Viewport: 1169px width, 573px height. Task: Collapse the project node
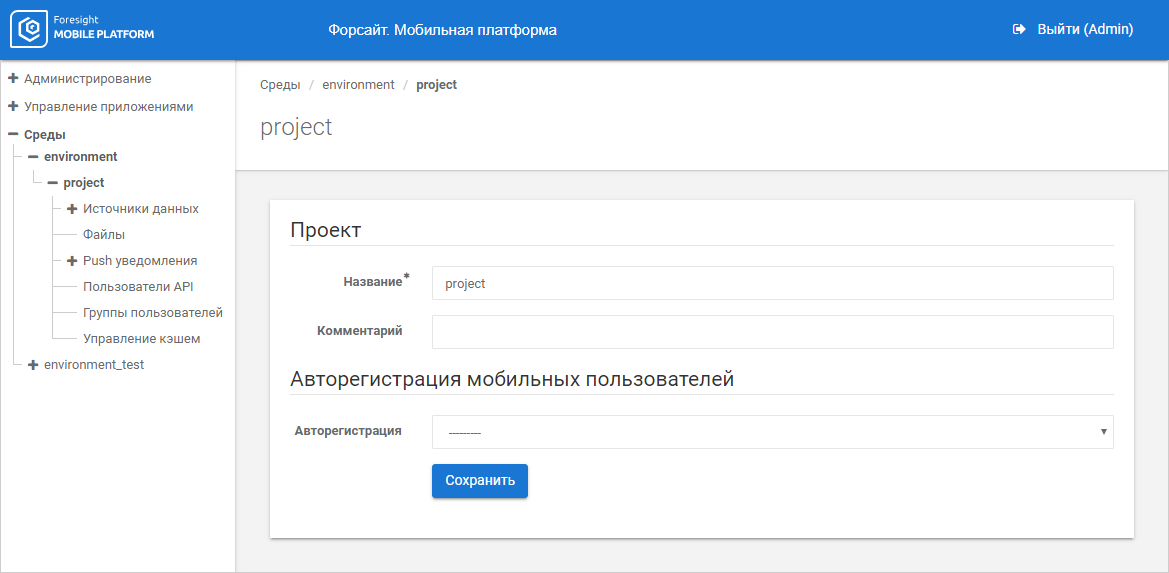tap(53, 183)
